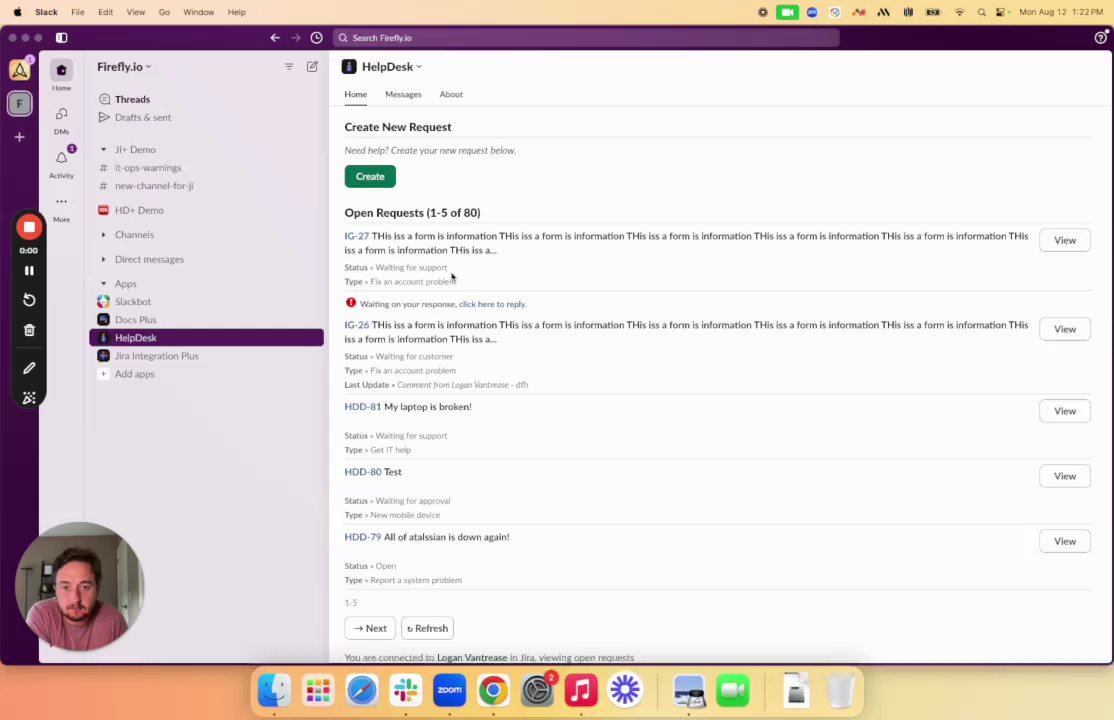View request HDD-81

(x=1064, y=411)
